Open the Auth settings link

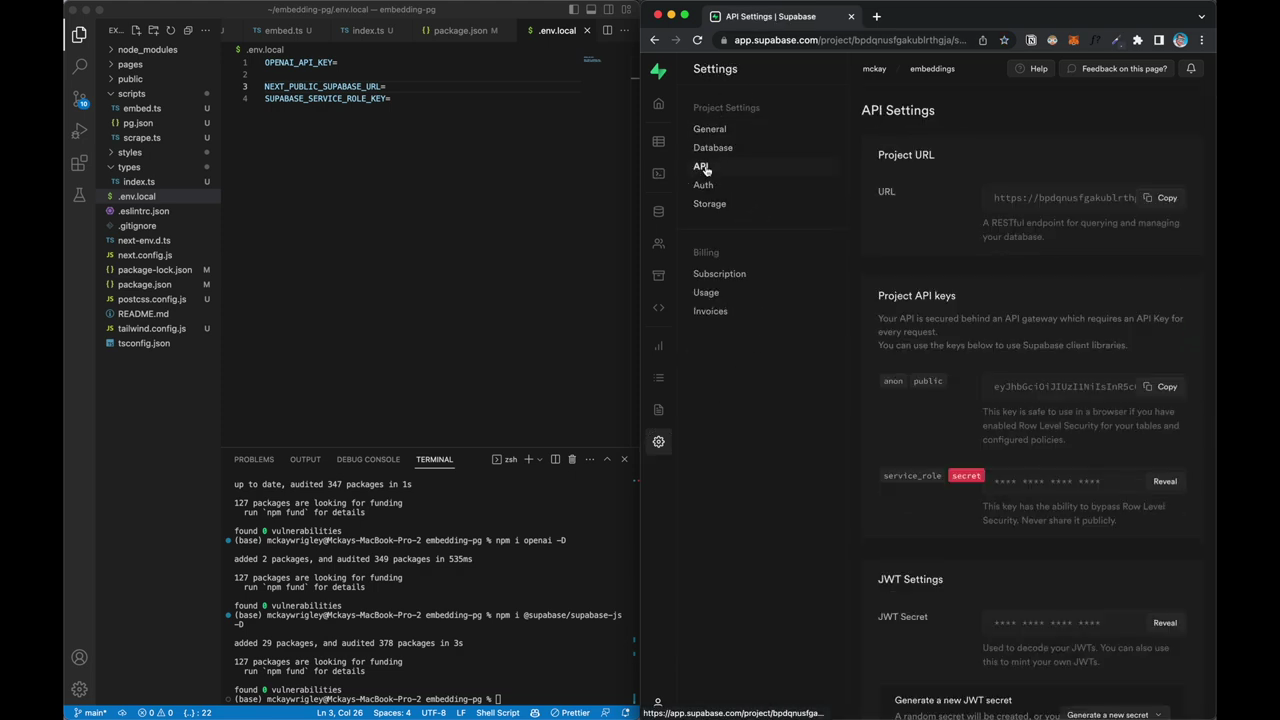click(x=703, y=185)
